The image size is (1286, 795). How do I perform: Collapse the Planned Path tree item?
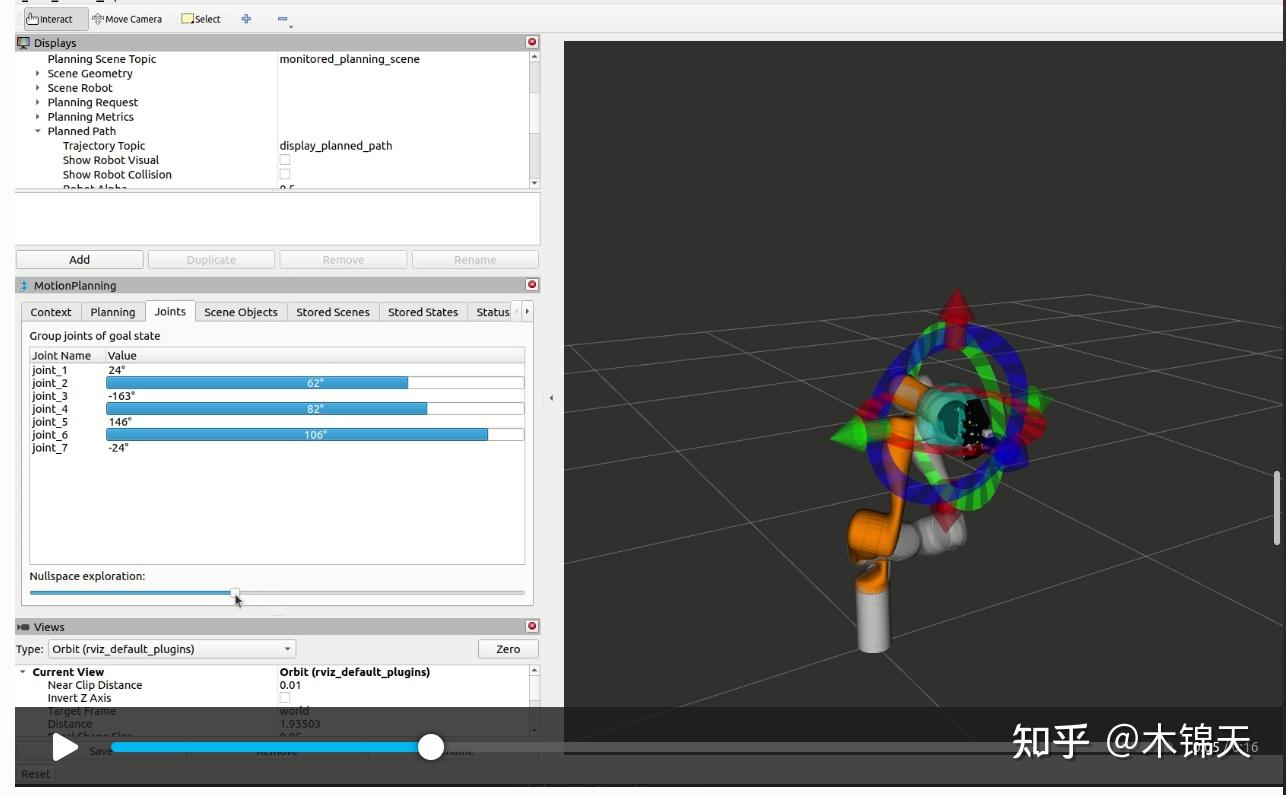(38, 131)
